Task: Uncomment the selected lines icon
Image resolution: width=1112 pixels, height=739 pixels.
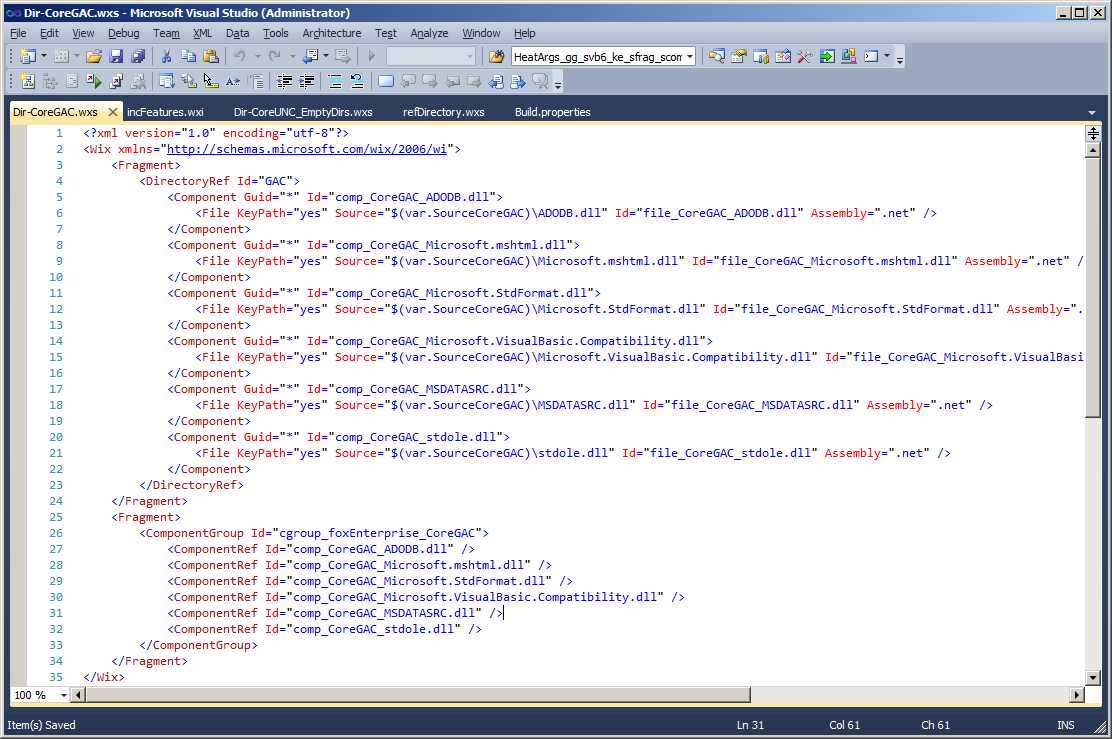Action: pos(357,82)
